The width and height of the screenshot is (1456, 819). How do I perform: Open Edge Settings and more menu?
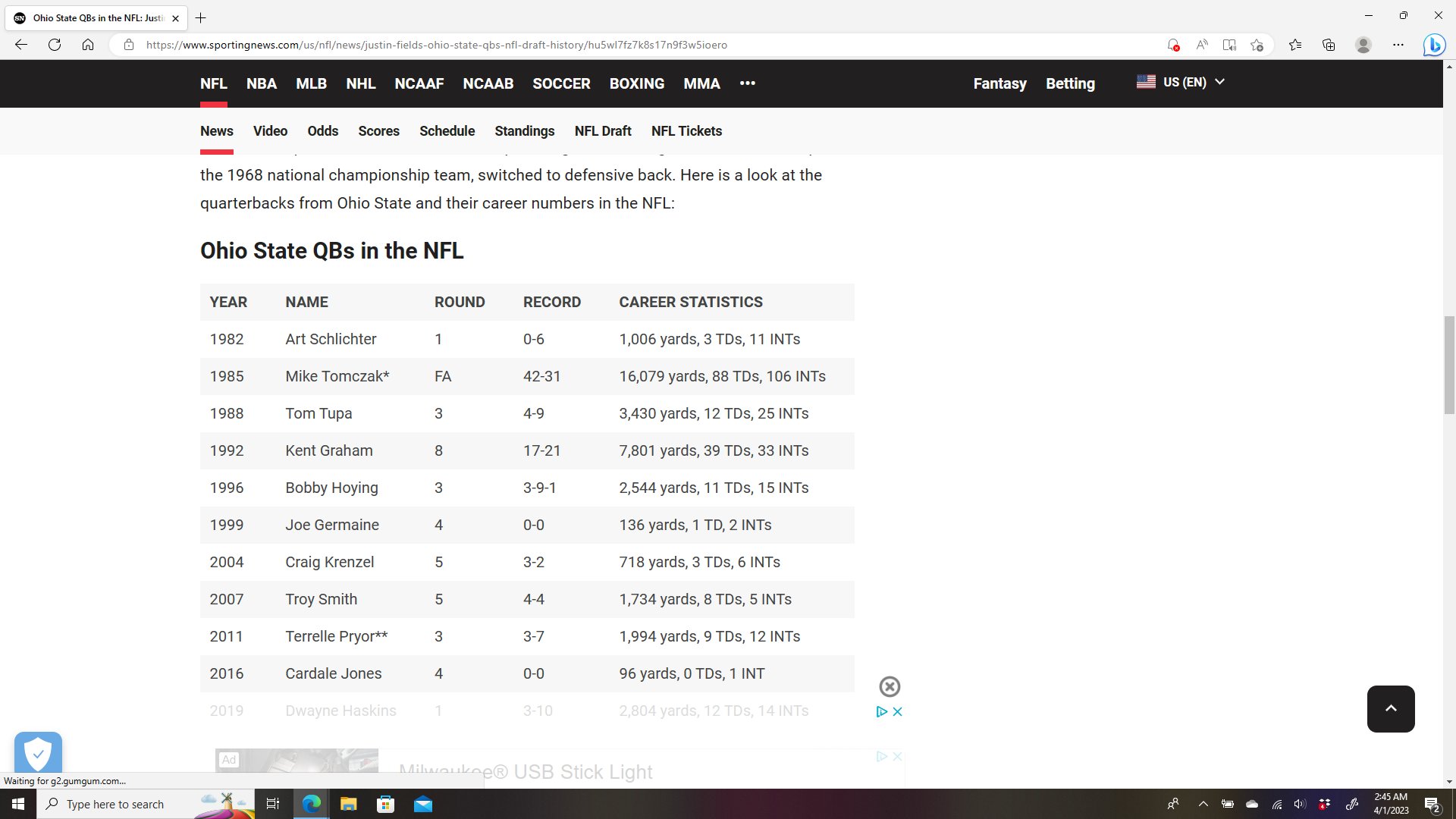click(x=1398, y=45)
